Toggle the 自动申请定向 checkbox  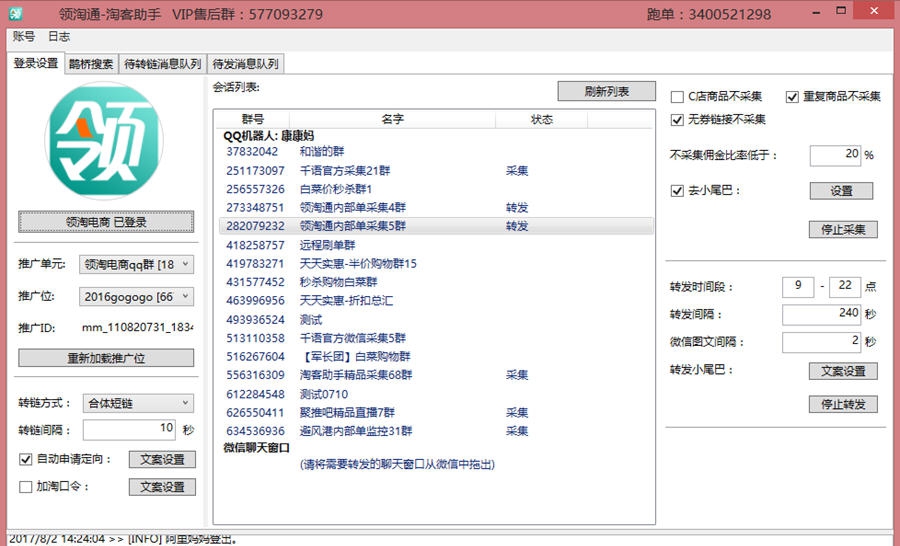tap(25, 459)
